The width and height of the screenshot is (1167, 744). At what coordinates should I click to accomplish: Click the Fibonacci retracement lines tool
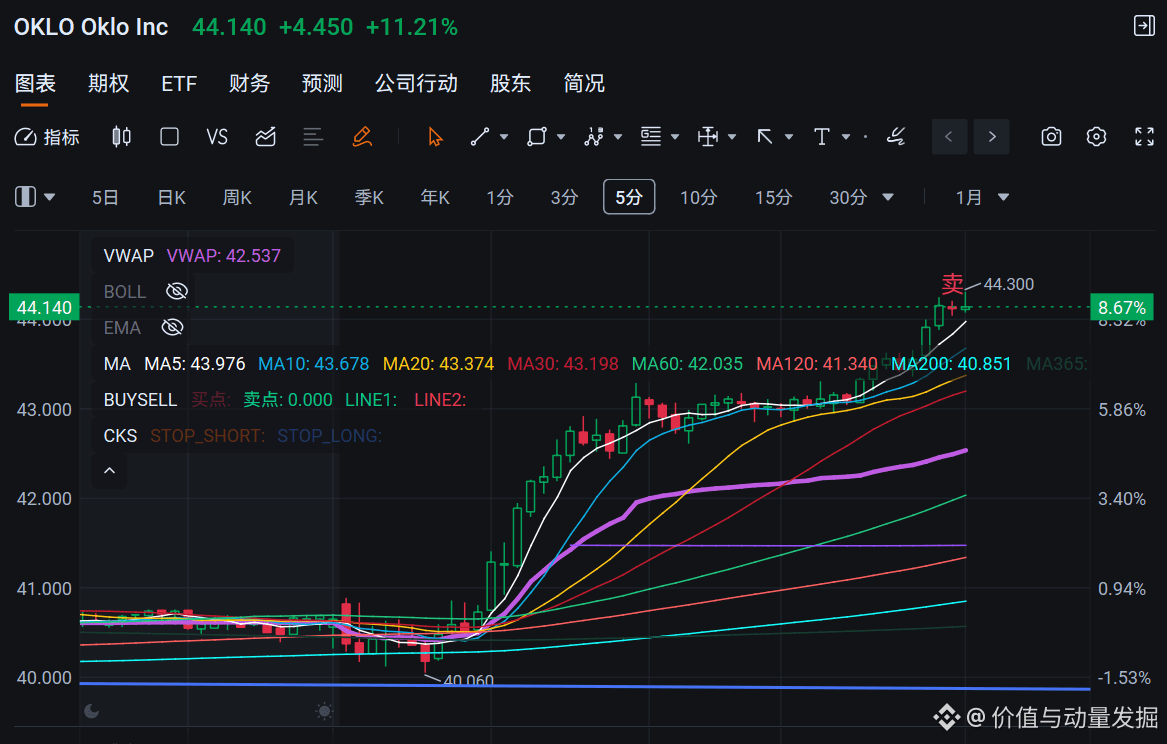651,137
